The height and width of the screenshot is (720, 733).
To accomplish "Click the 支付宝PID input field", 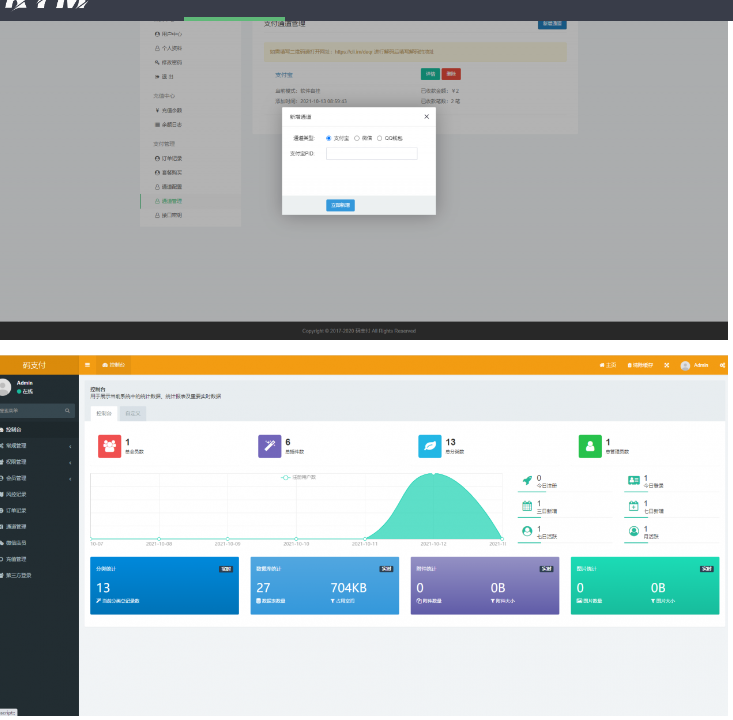I will 371,154.
